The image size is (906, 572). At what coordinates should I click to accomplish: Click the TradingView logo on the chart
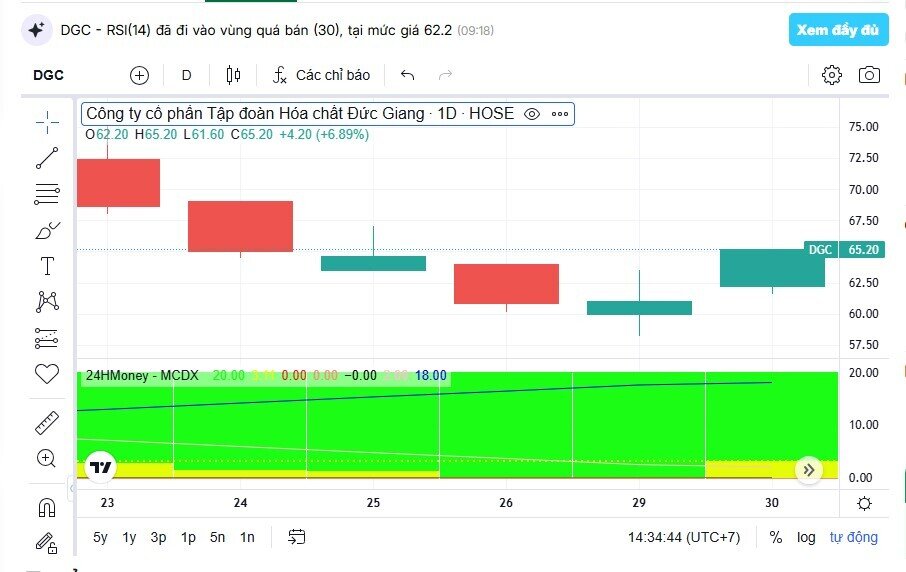101,467
